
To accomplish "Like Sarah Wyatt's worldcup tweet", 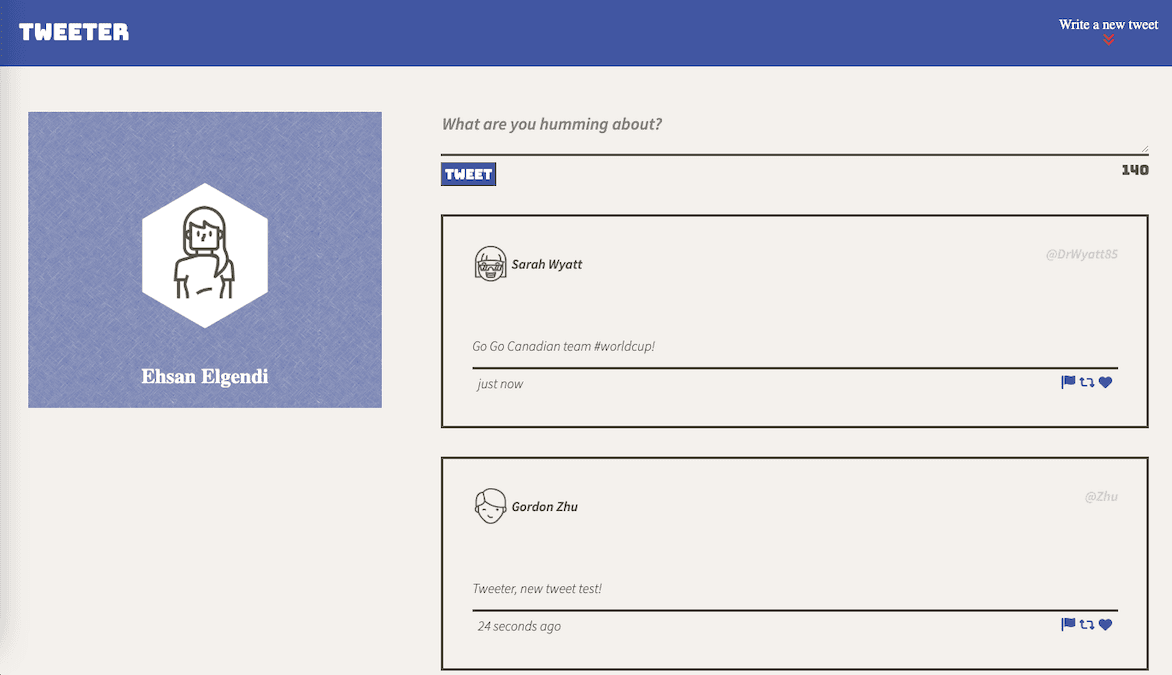I will [1105, 382].
